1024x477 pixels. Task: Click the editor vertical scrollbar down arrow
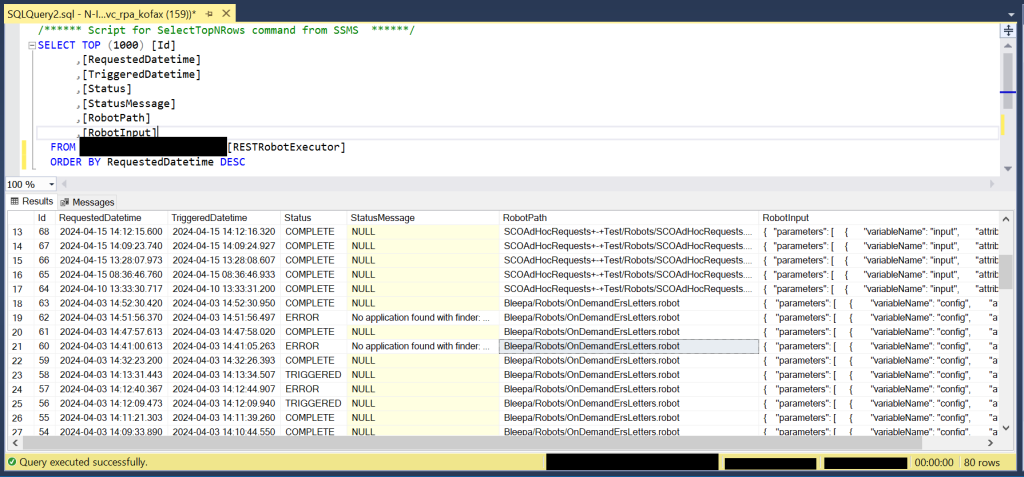(1008, 169)
